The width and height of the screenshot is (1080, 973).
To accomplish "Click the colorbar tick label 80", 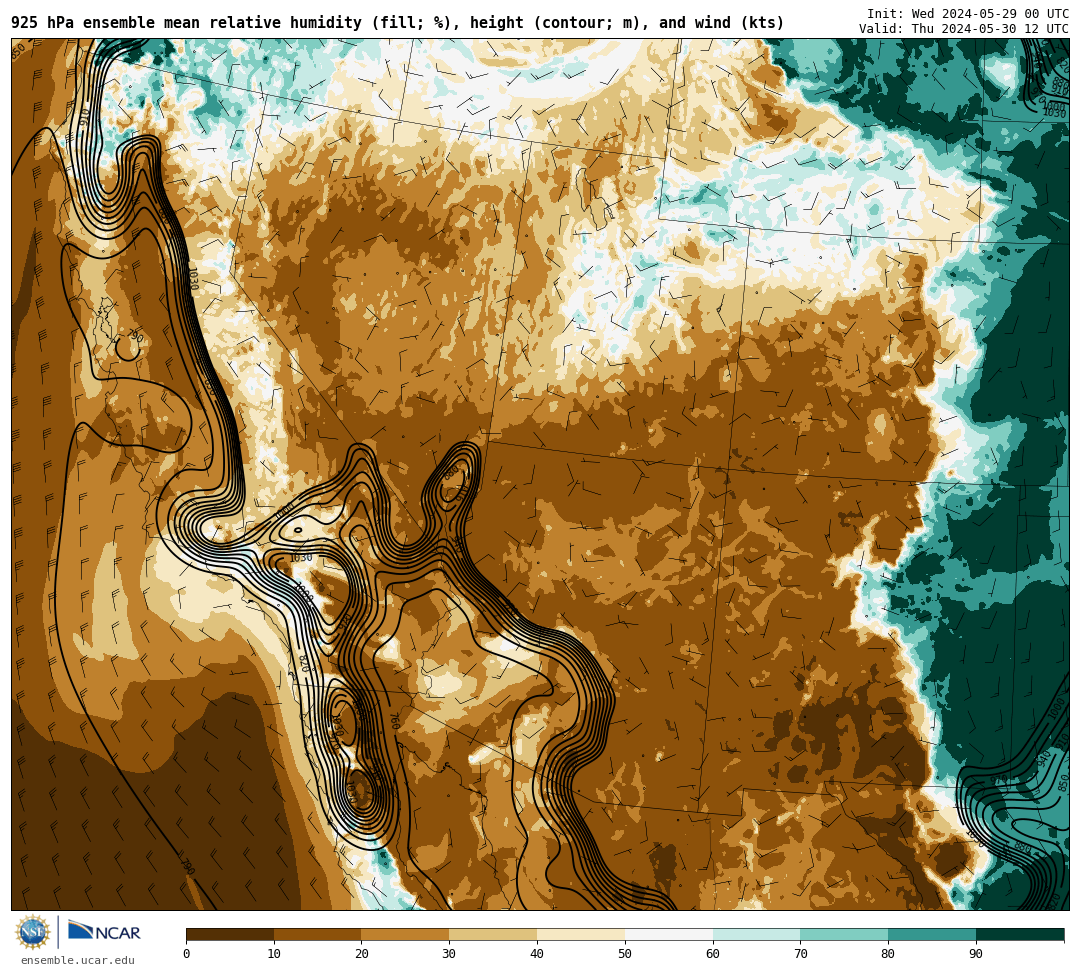I will [x=888, y=954].
